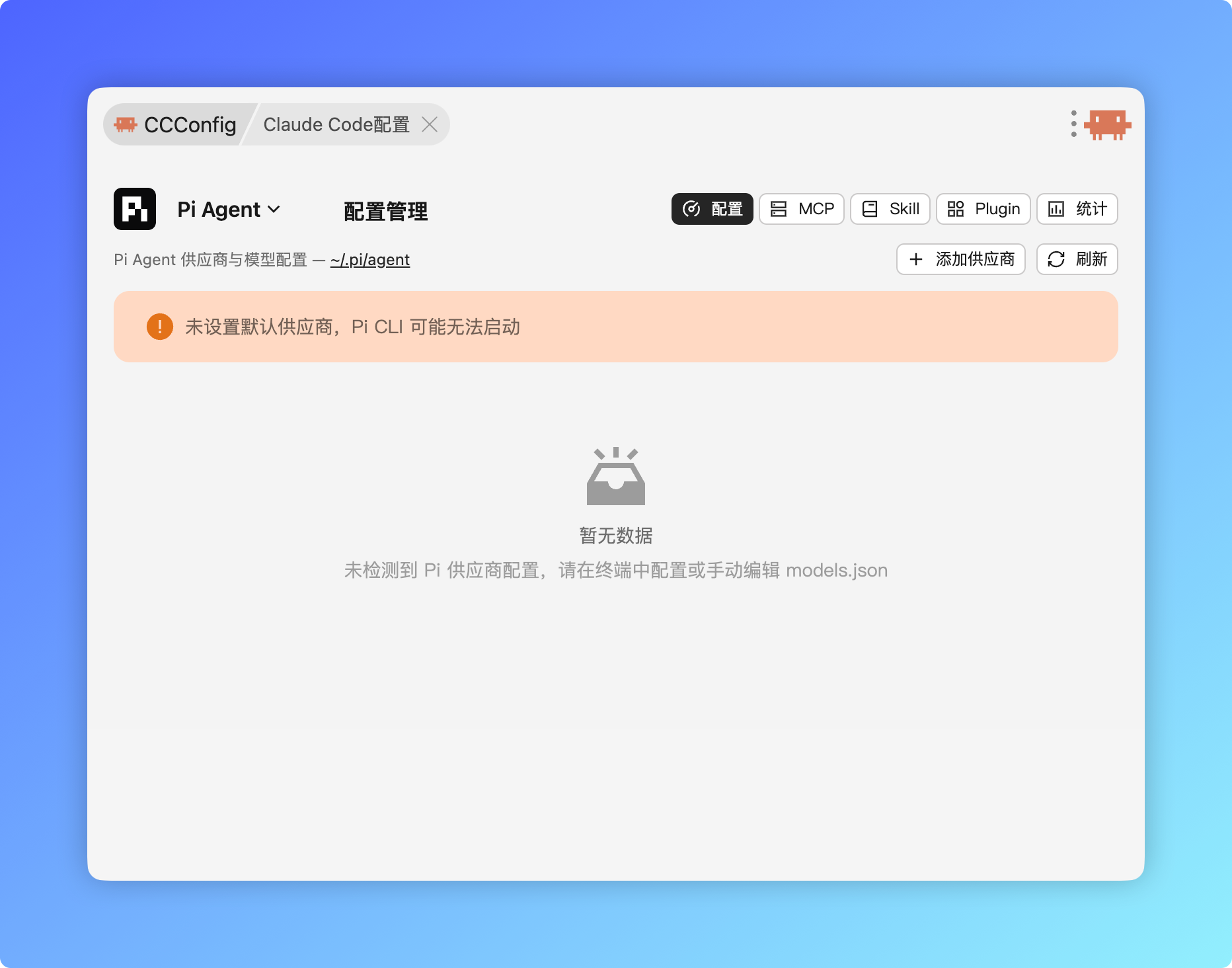Click the CCConfig crab logo in tab bar
Viewport: 1232px width, 968px height.
click(x=126, y=124)
